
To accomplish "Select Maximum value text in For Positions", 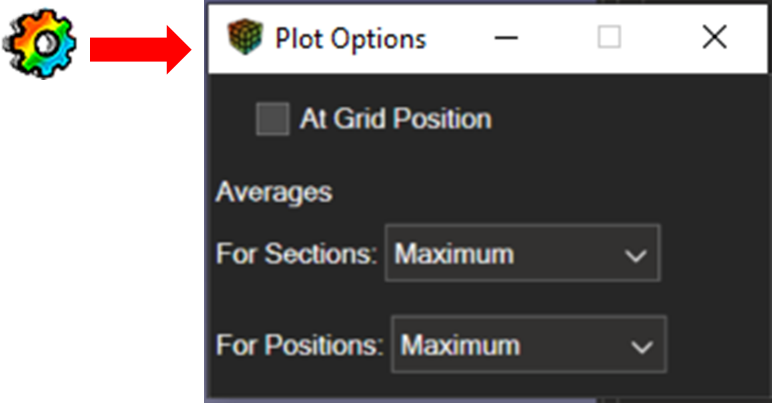I will click(x=460, y=345).
